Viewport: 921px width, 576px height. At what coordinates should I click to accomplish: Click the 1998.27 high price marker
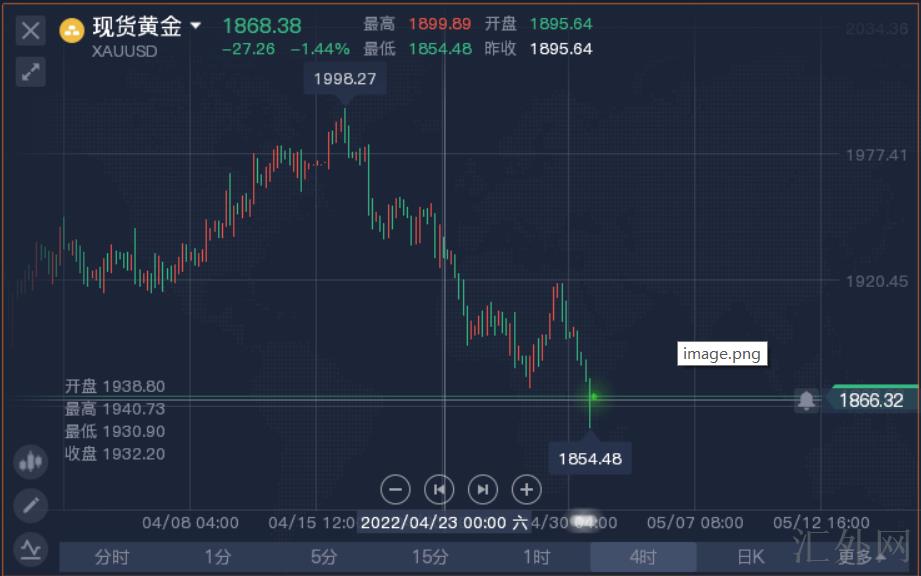click(x=344, y=78)
